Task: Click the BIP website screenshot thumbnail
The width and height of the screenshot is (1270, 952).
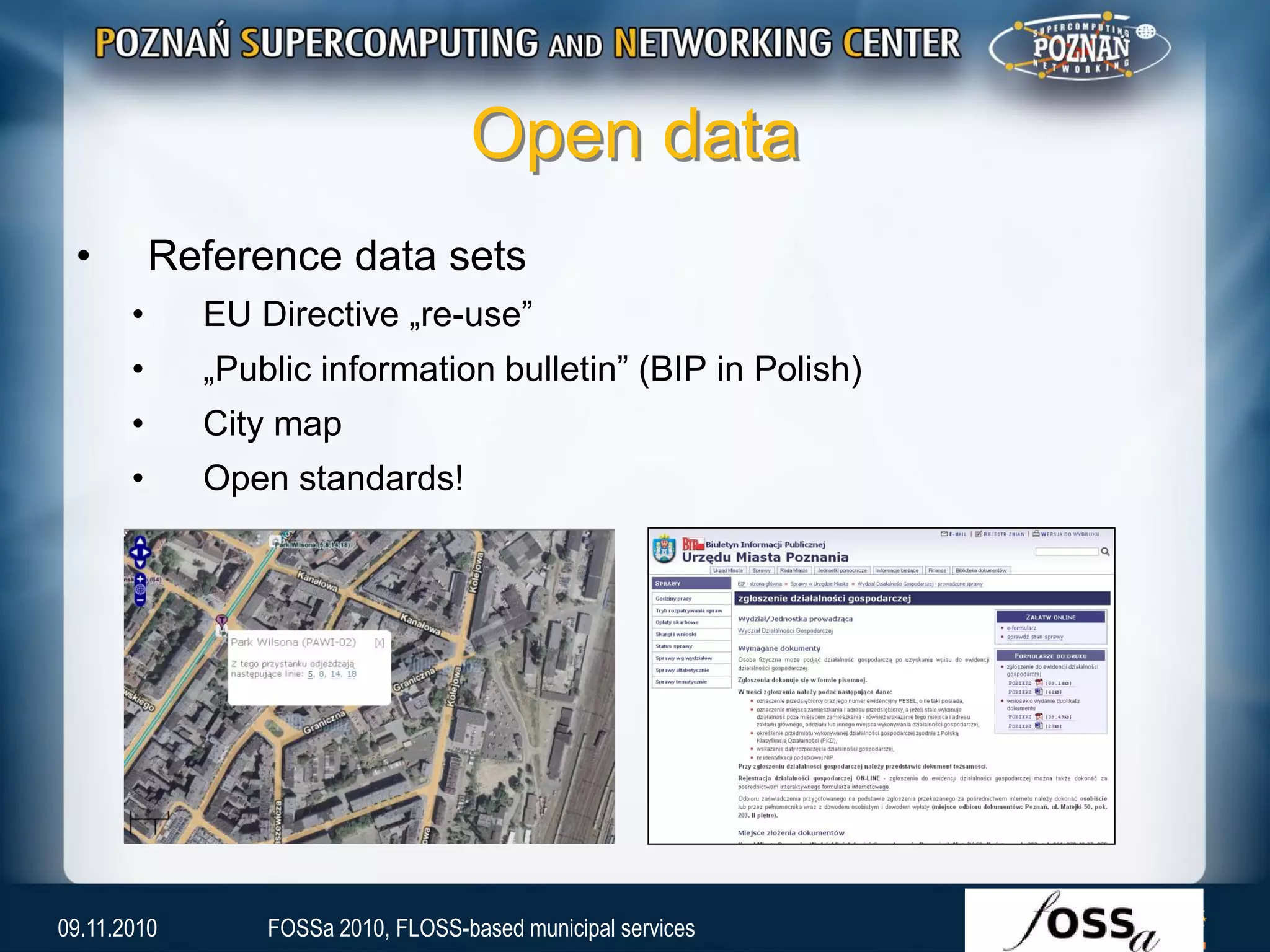Action: pos(881,686)
